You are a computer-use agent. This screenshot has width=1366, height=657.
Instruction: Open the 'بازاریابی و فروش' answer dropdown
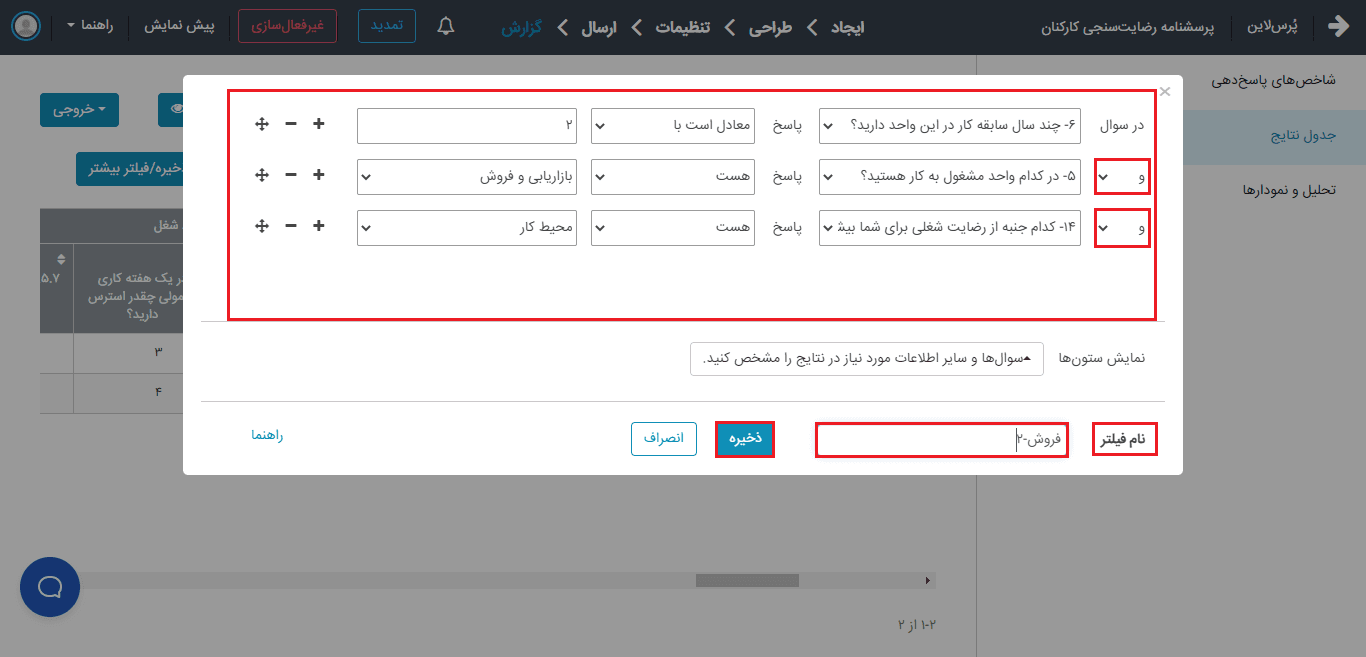pos(466,176)
